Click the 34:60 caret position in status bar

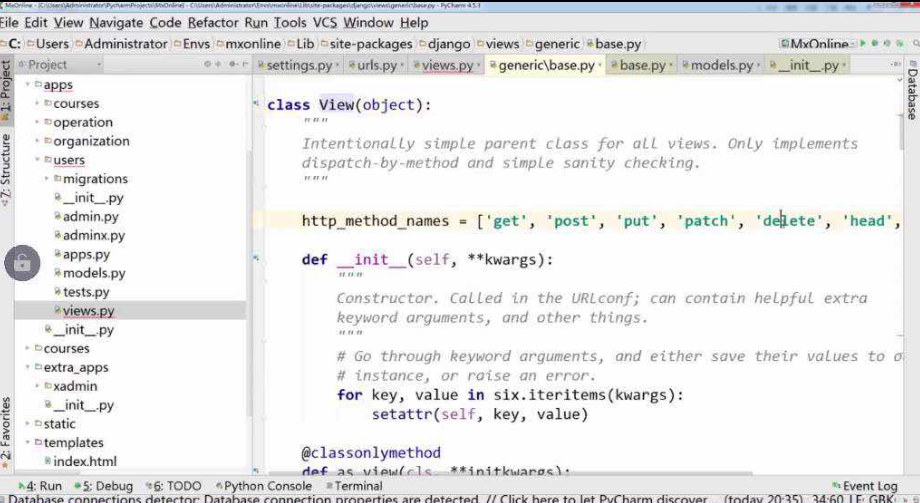click(x=828, y=499)
